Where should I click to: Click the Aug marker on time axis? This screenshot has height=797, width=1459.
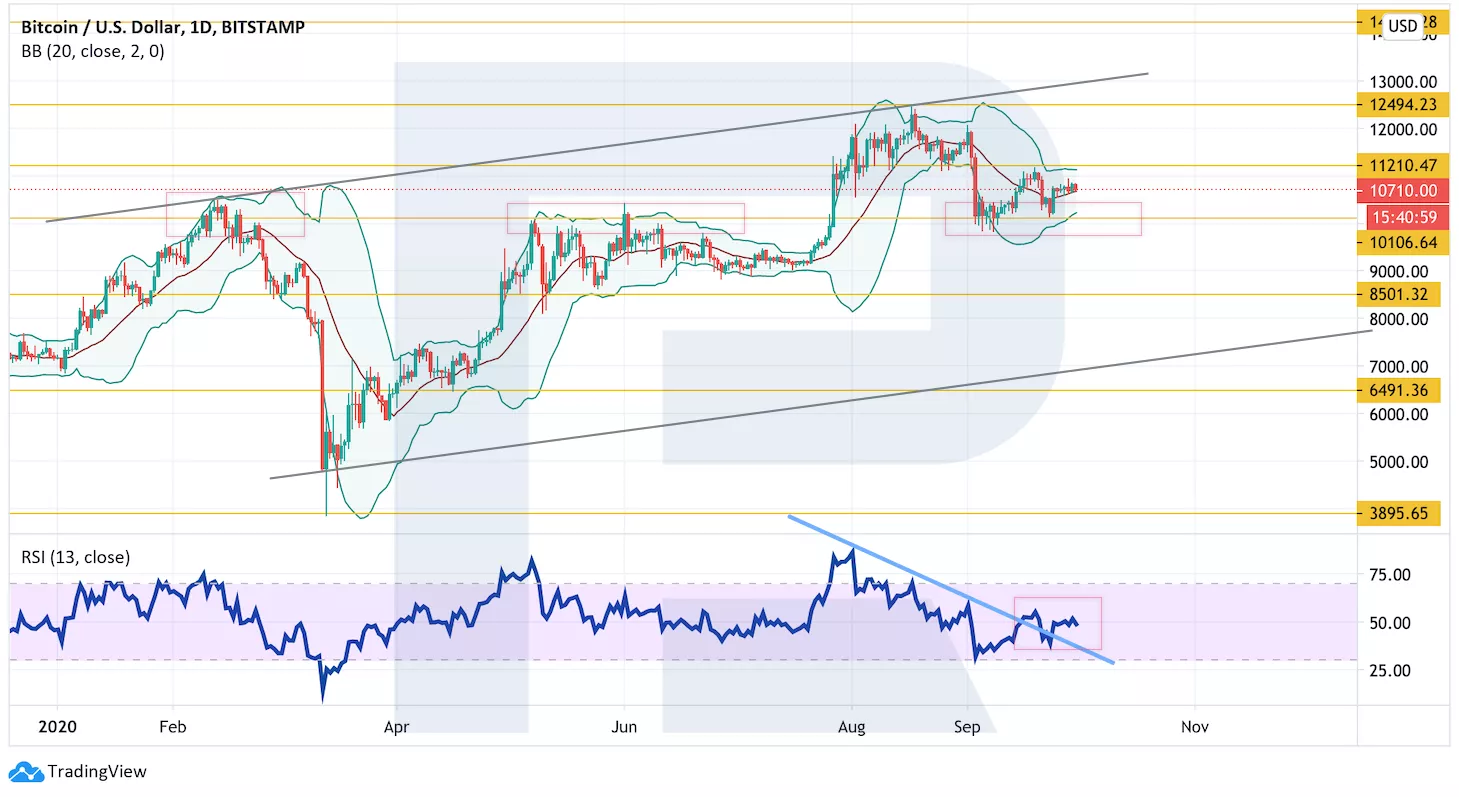click(852, 726)
